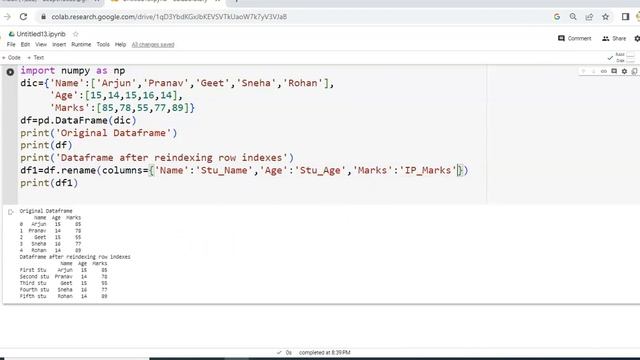Open Colab settings gear at top right
Viewport: 640px width, 360px height.
coord(637,38)
